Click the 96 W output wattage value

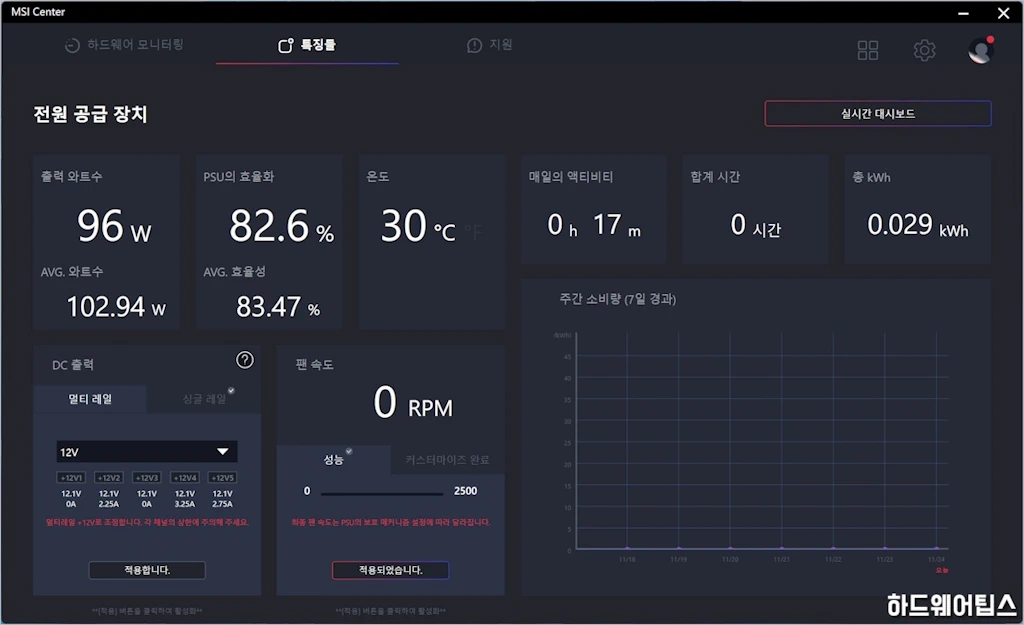tap(114, 227)
